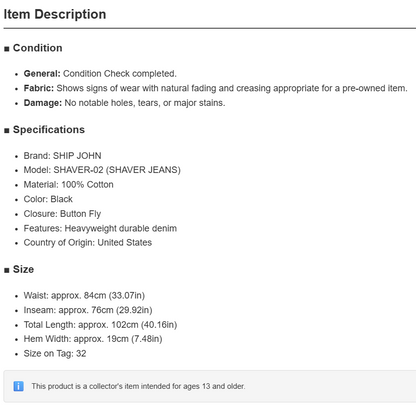This screenshot has height=413, width=416.
Task: Click the Item Description heading
Action: point(55,14)
